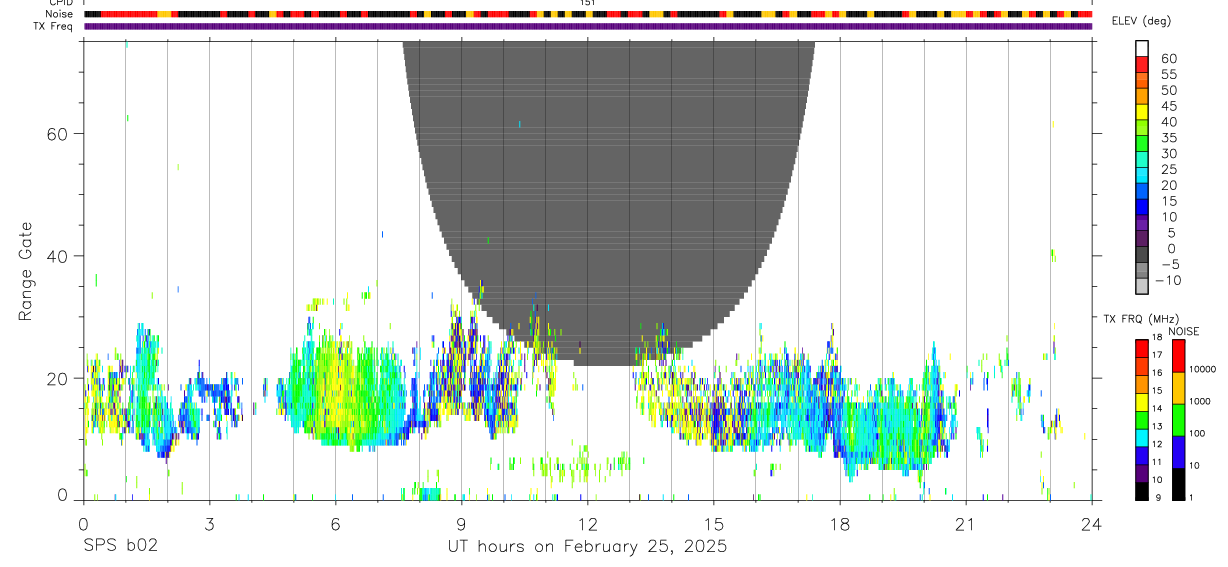Click 'UT hours on February 25, 2025' axis title

pos(586,547)
